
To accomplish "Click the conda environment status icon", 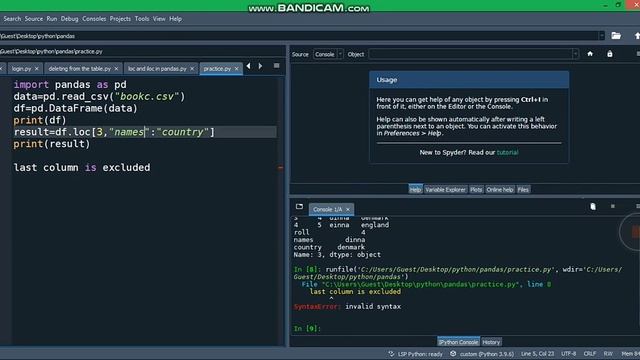I will [453, 354].
